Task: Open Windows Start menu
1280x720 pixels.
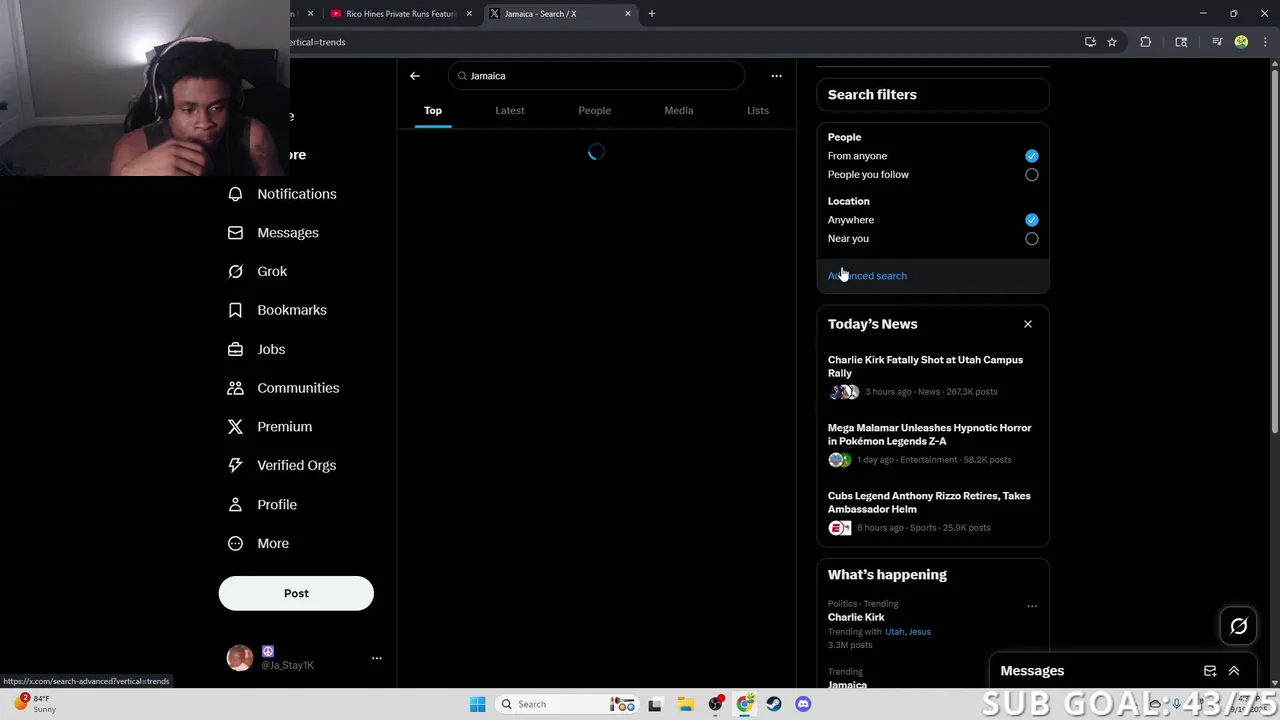Action: pyautogui.click(x=477, y=704)
